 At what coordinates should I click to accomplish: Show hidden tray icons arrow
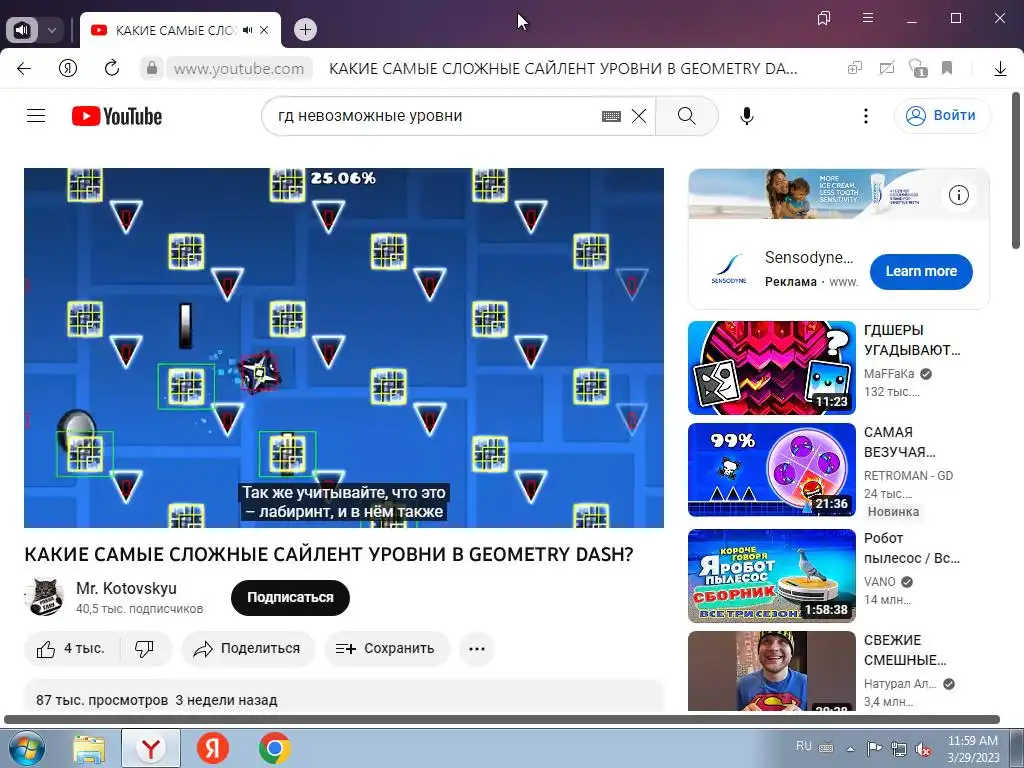[x=850, y=749]
